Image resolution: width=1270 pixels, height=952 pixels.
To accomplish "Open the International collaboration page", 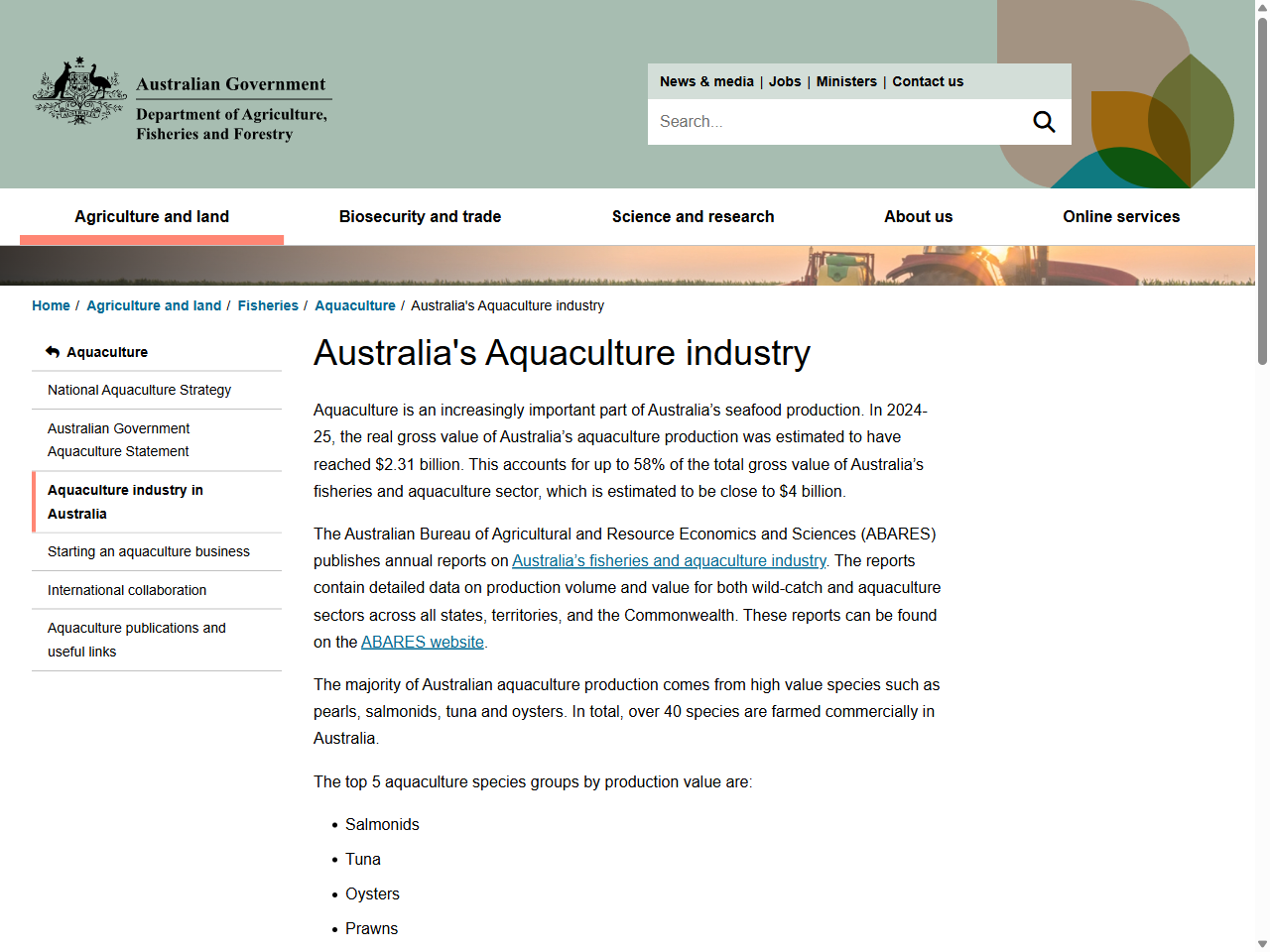I will (127, 590).
